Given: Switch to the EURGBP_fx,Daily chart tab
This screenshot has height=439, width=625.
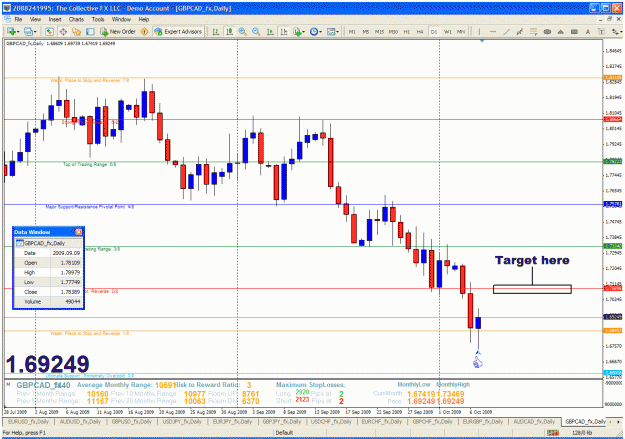Looking at the screenshot, I should tap(483, 421).
